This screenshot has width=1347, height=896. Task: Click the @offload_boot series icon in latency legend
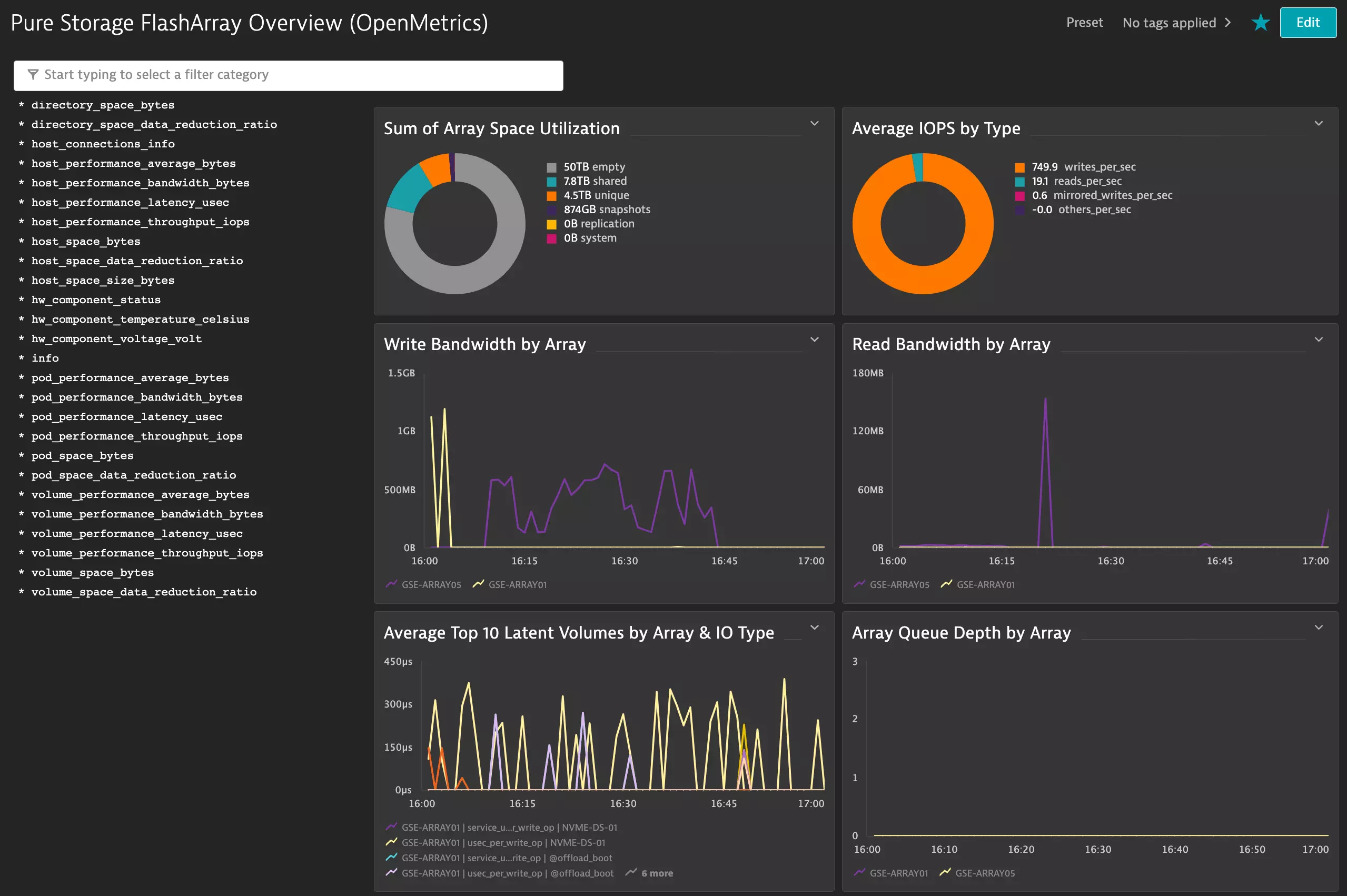pos(392,857)
